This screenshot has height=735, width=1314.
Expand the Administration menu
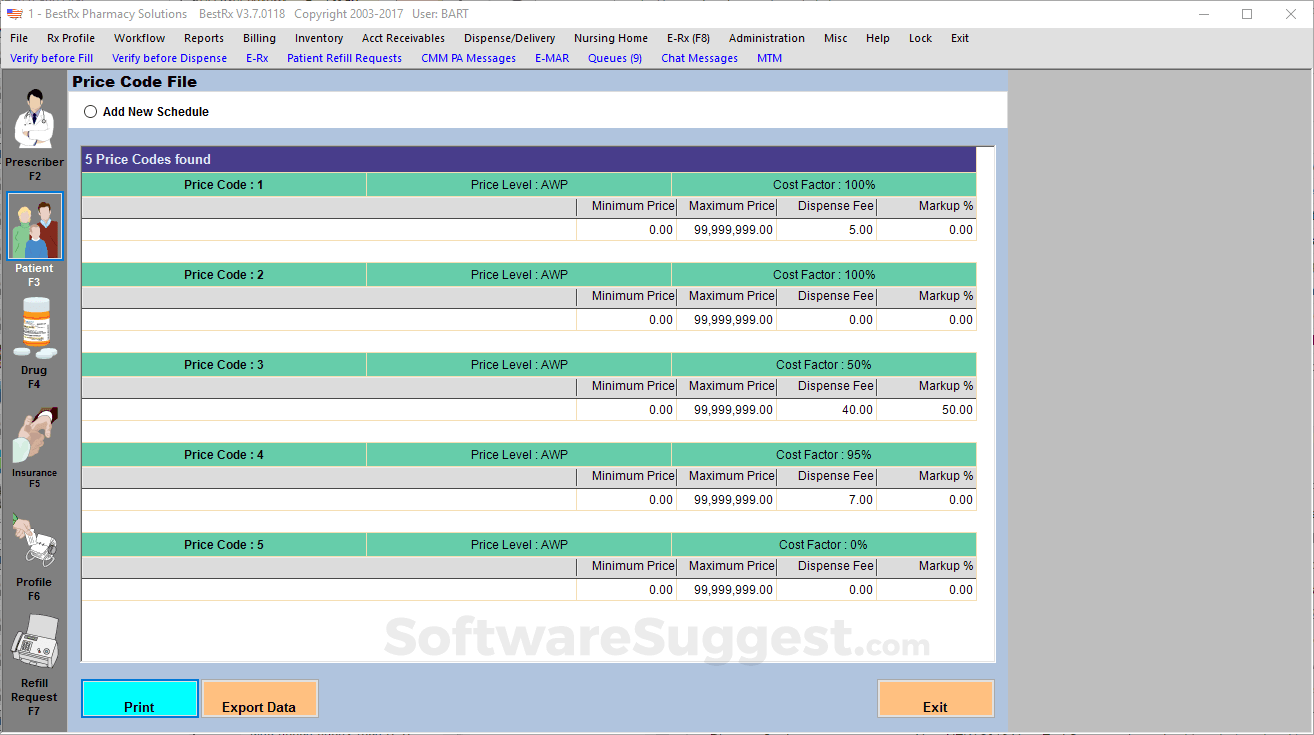tap(766, 38)
